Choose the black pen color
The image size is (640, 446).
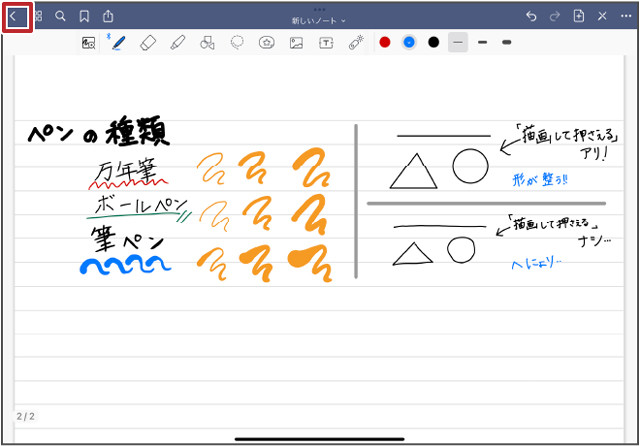click(433, 42)
